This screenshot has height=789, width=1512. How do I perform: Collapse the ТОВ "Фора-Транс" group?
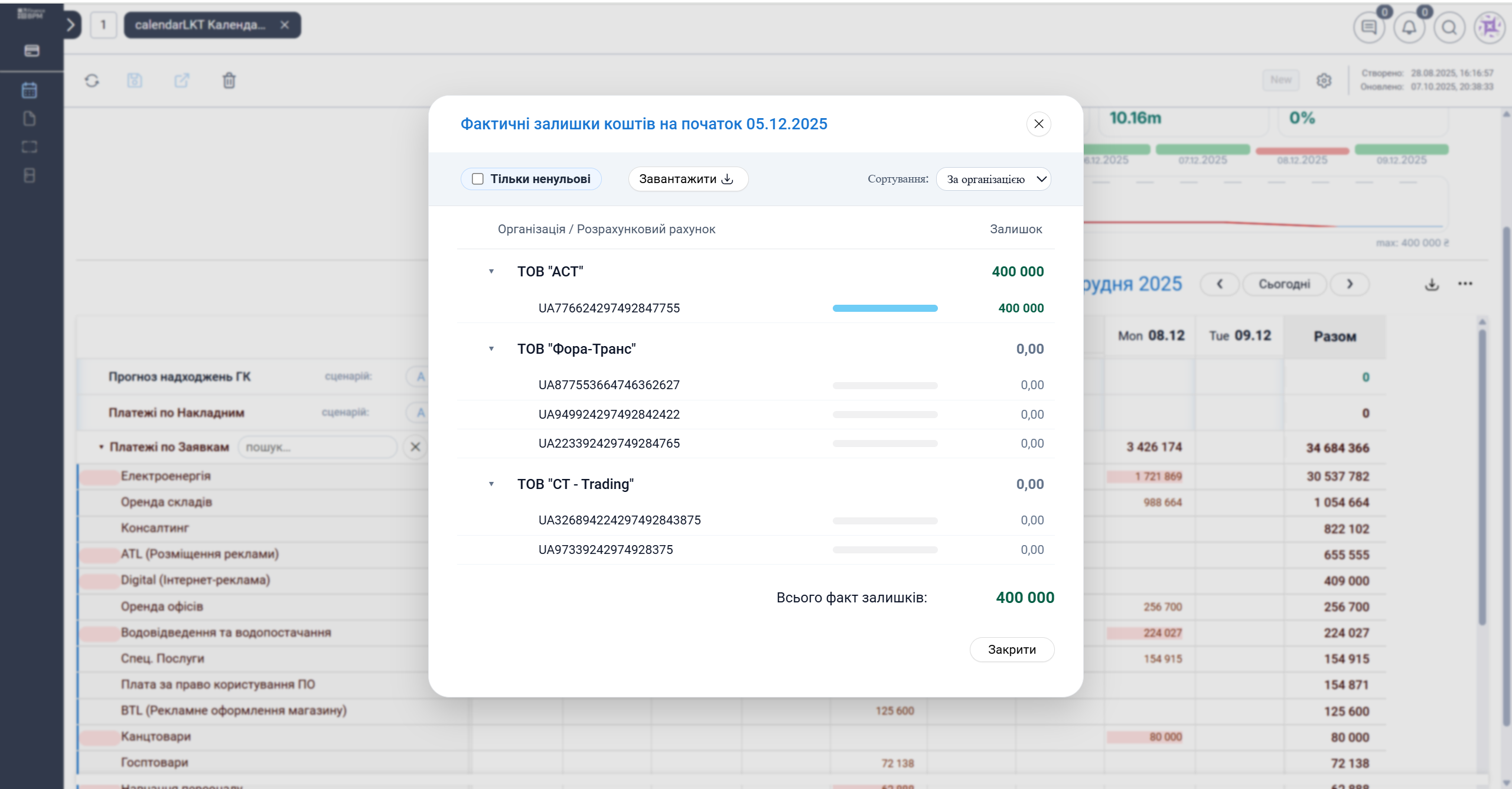pyautogui.click(x=491, y=349)
